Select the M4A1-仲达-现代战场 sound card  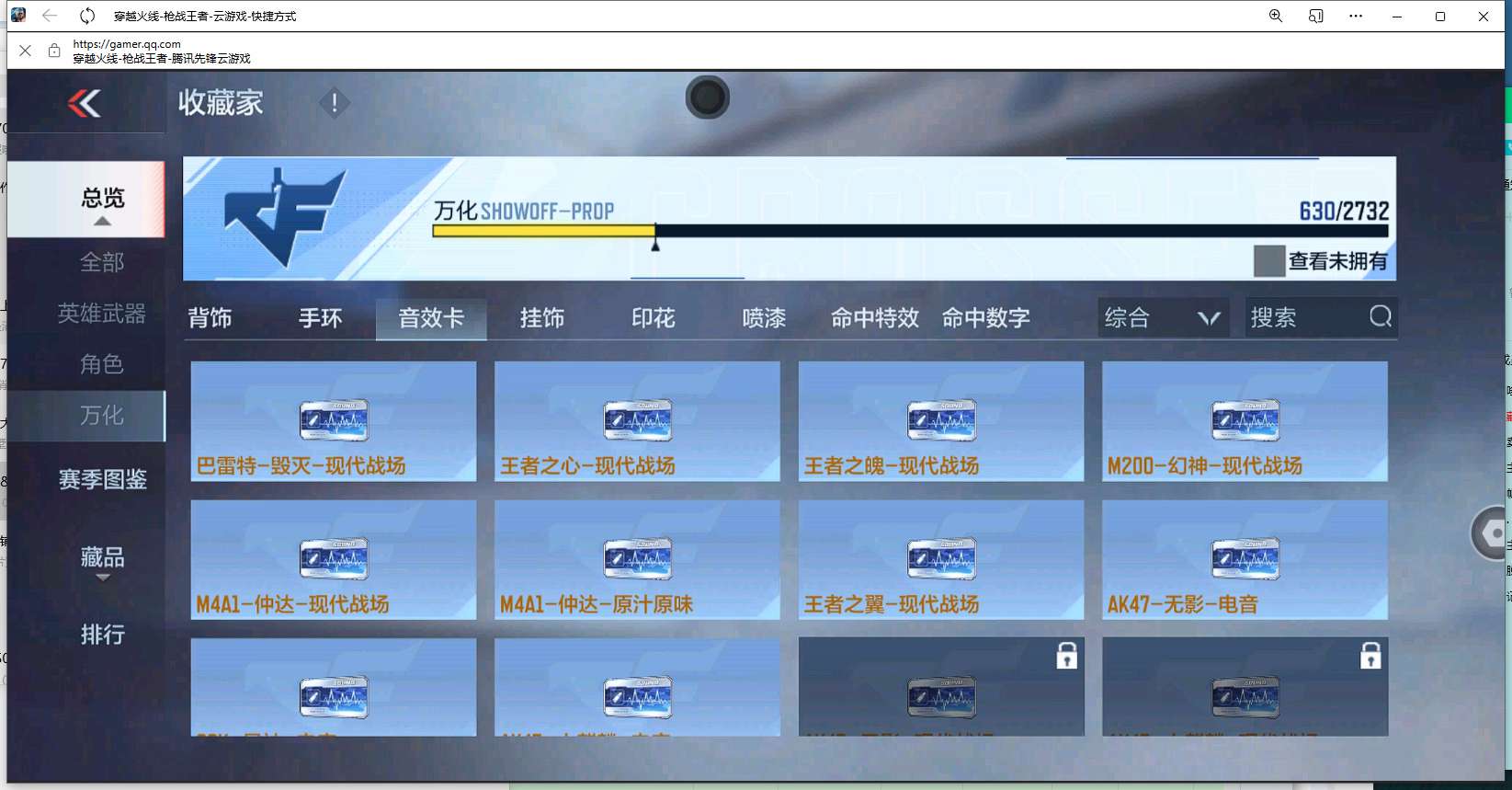pos(334,560)
